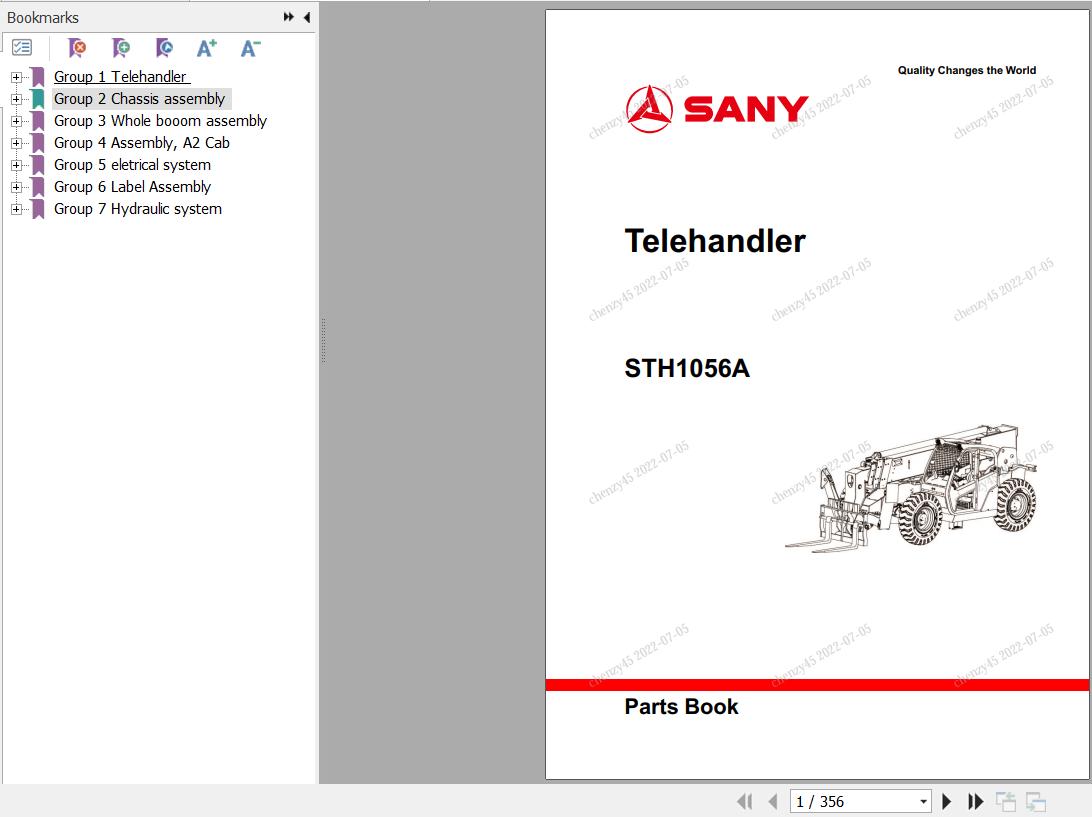Jump to the last page

click(975, 801)
